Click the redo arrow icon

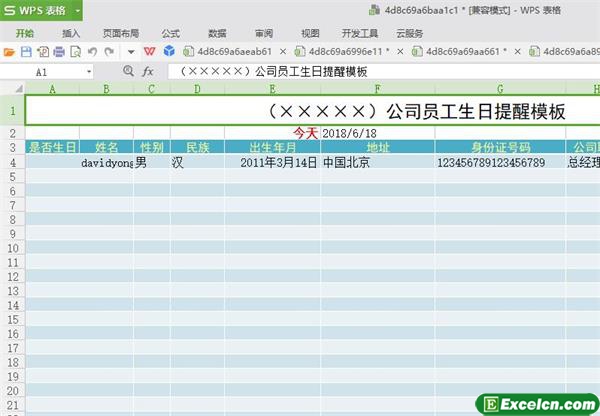tap(109, 51)
